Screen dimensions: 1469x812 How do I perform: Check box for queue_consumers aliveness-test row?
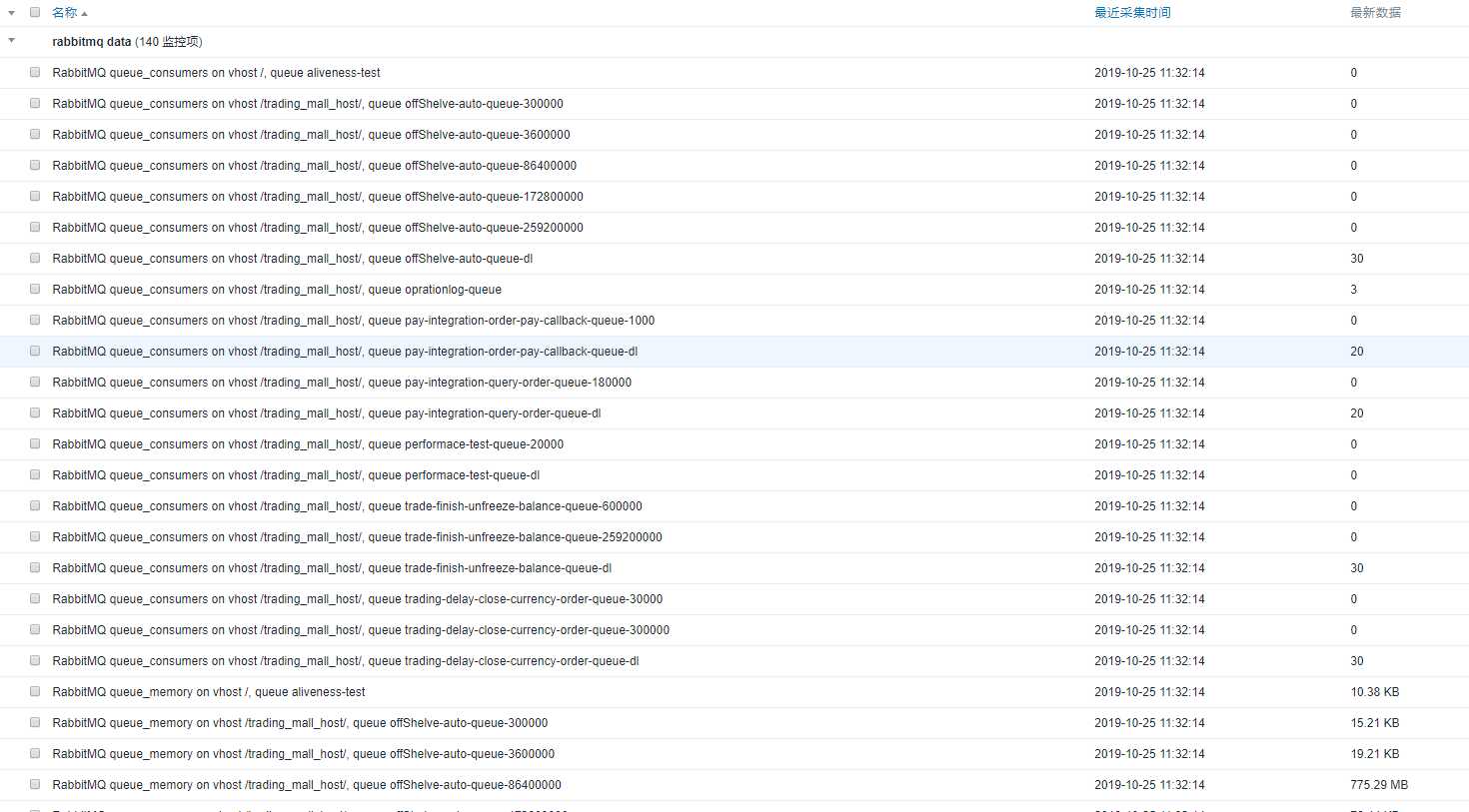35,72
